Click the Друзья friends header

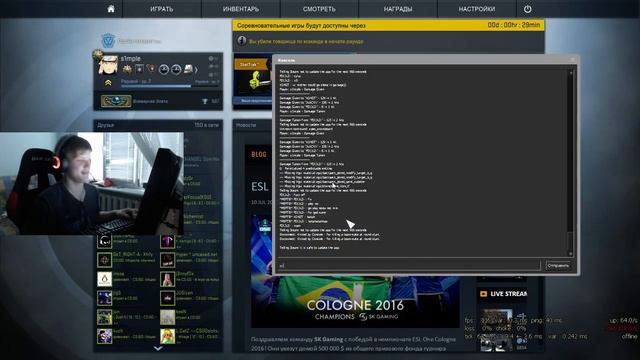tap(106, 125)
